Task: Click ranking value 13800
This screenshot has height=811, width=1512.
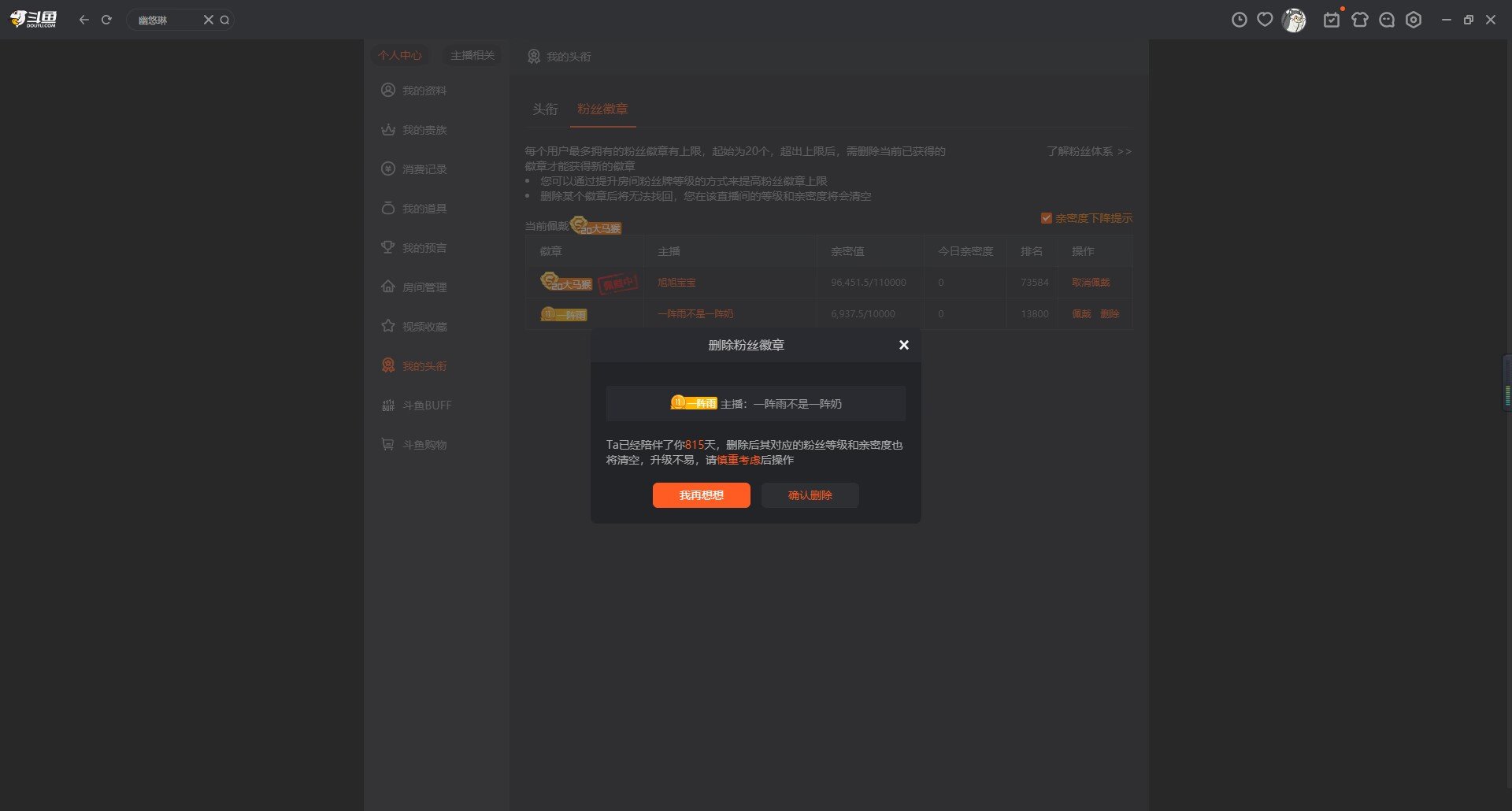Action: [1035, 313]
